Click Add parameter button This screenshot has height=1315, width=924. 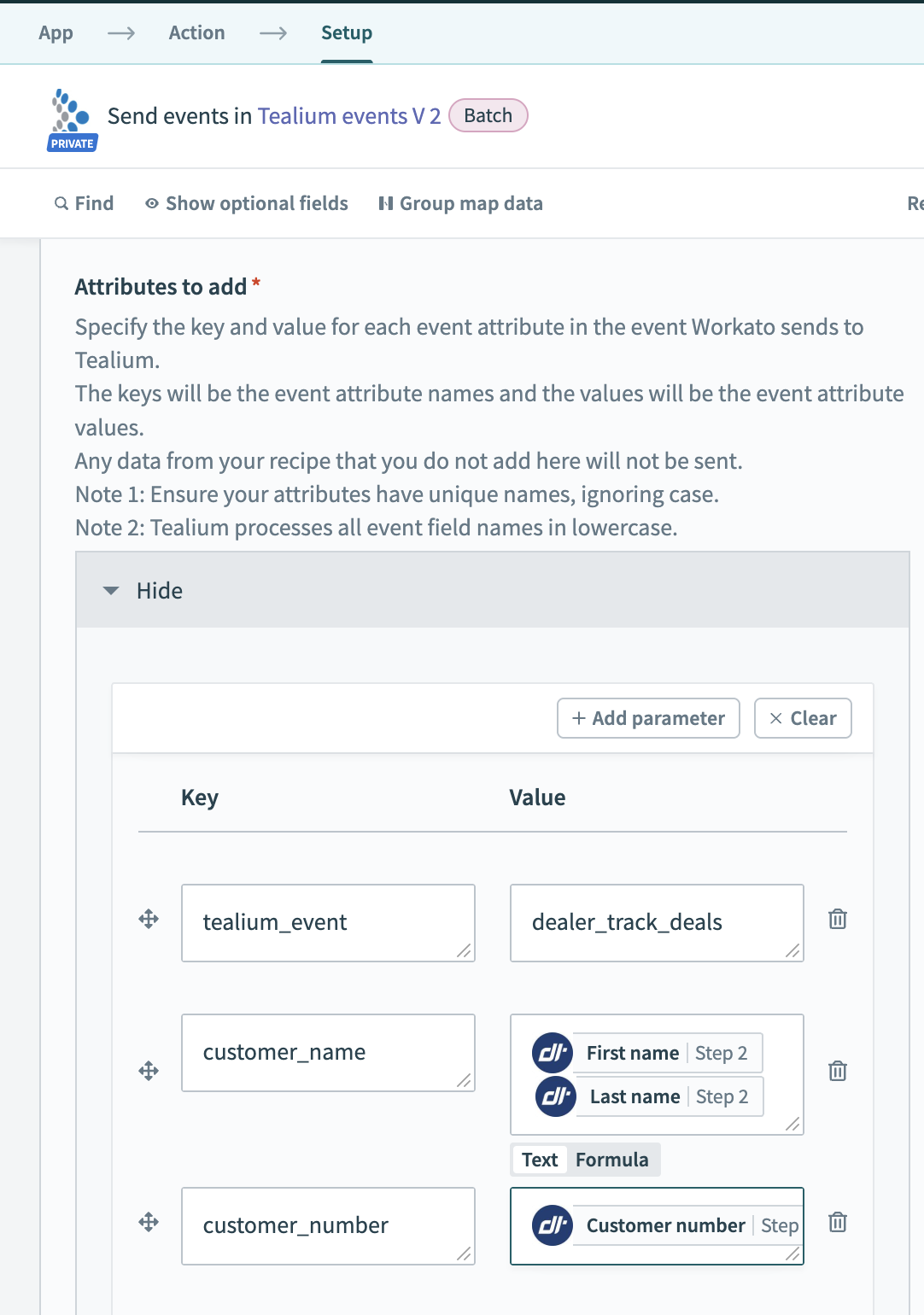pos(648,718)
